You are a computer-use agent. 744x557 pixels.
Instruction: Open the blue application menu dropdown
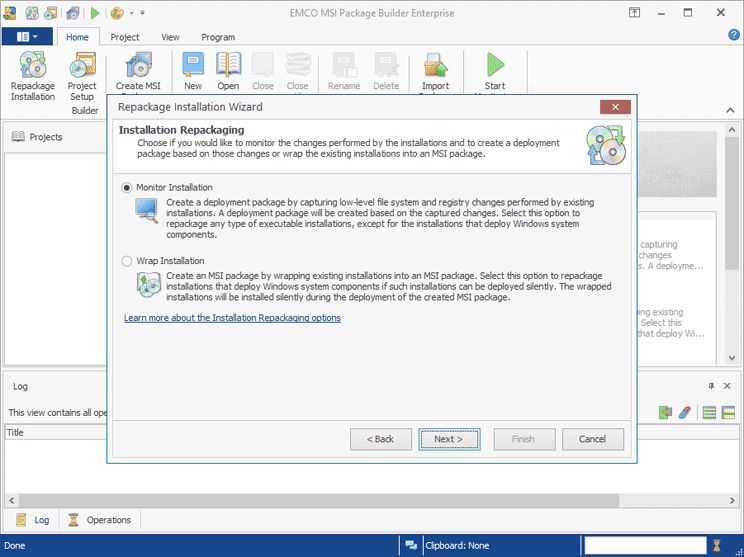(x=27, y=37)
